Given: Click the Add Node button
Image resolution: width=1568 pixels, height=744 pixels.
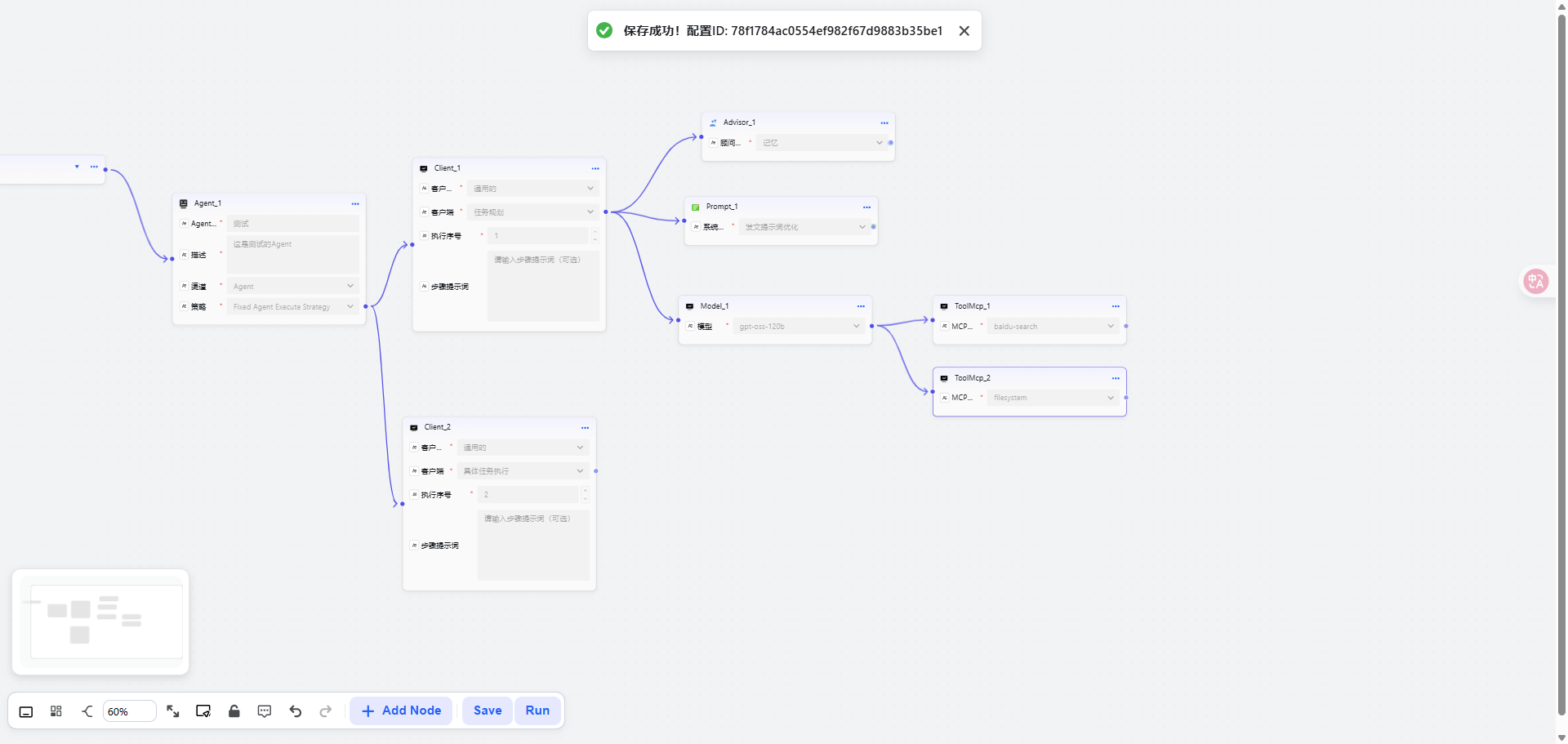Looking at the screenshot, I should tap(401, 711).
